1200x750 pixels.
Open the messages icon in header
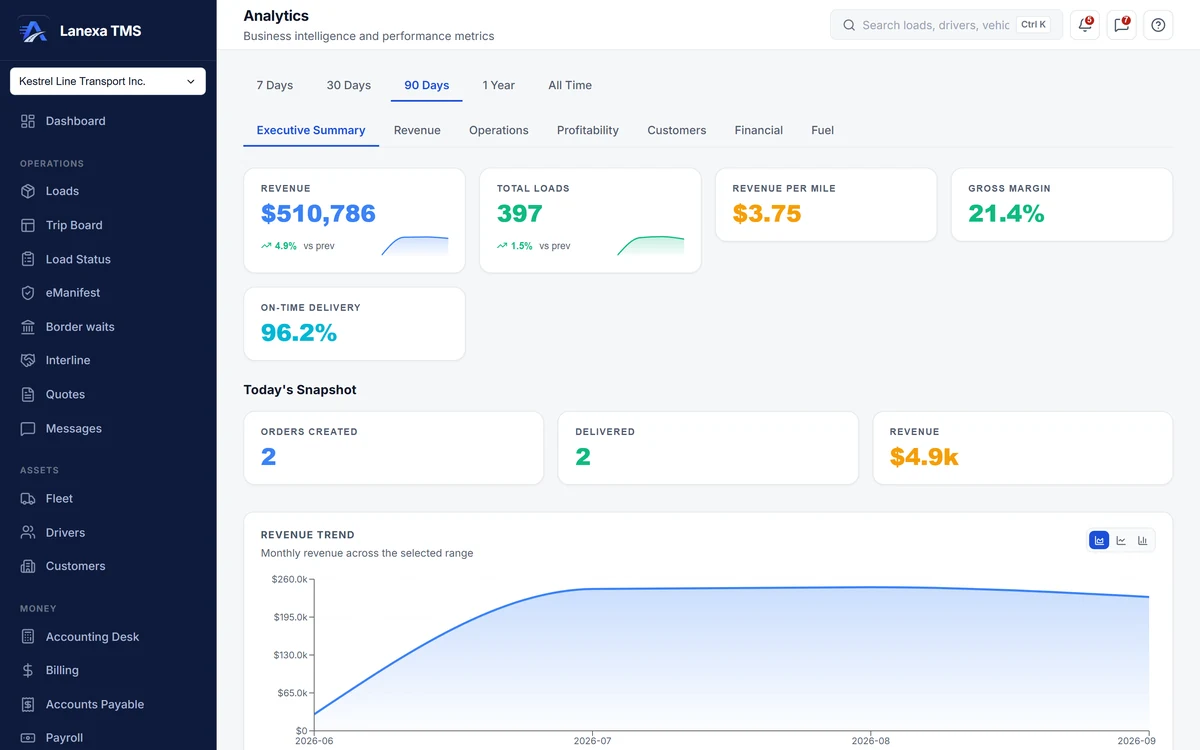(1121, 25)
